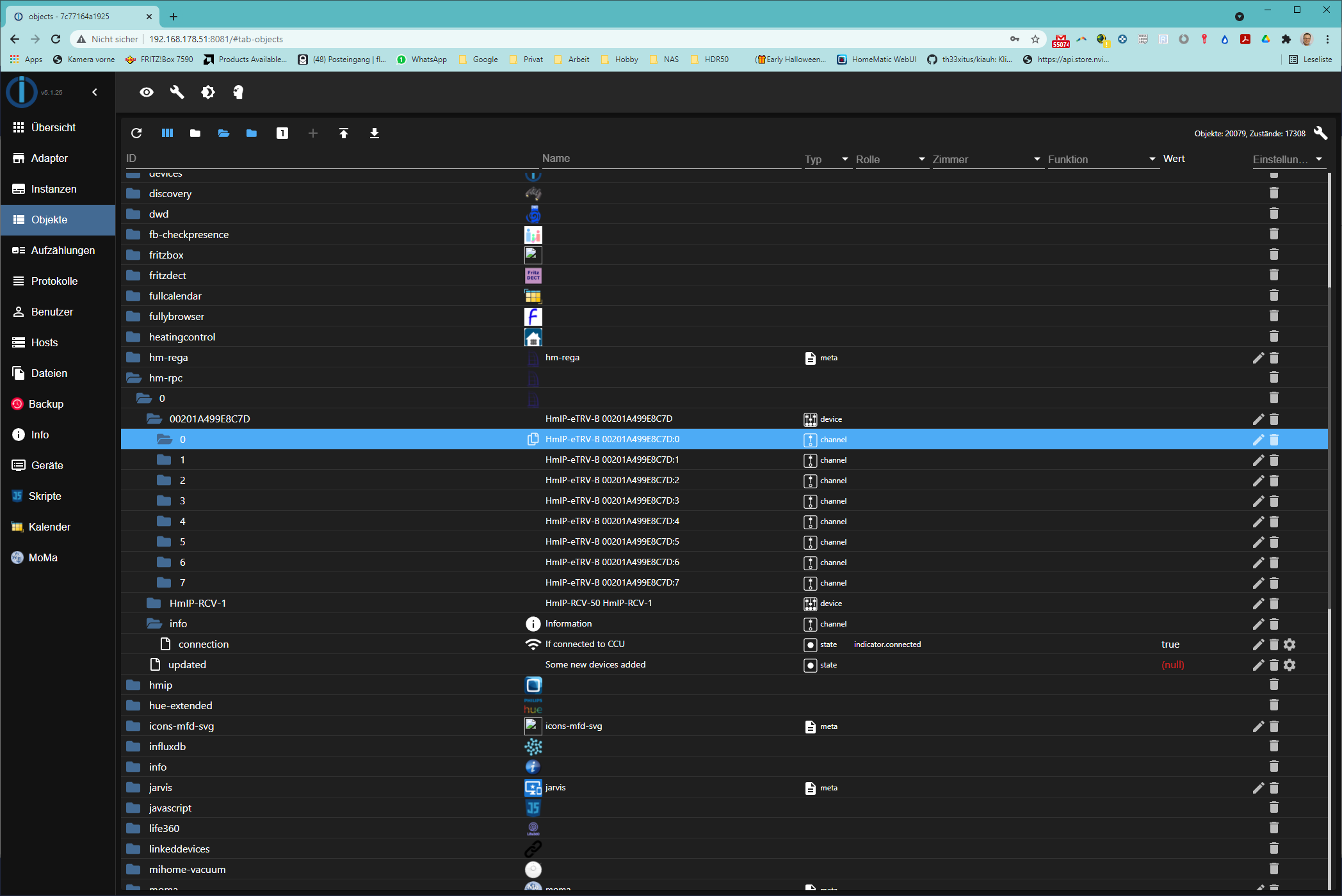Click the download objects arrow icon
This screenshot has width=1342, height=896.
tap(375, 133)
